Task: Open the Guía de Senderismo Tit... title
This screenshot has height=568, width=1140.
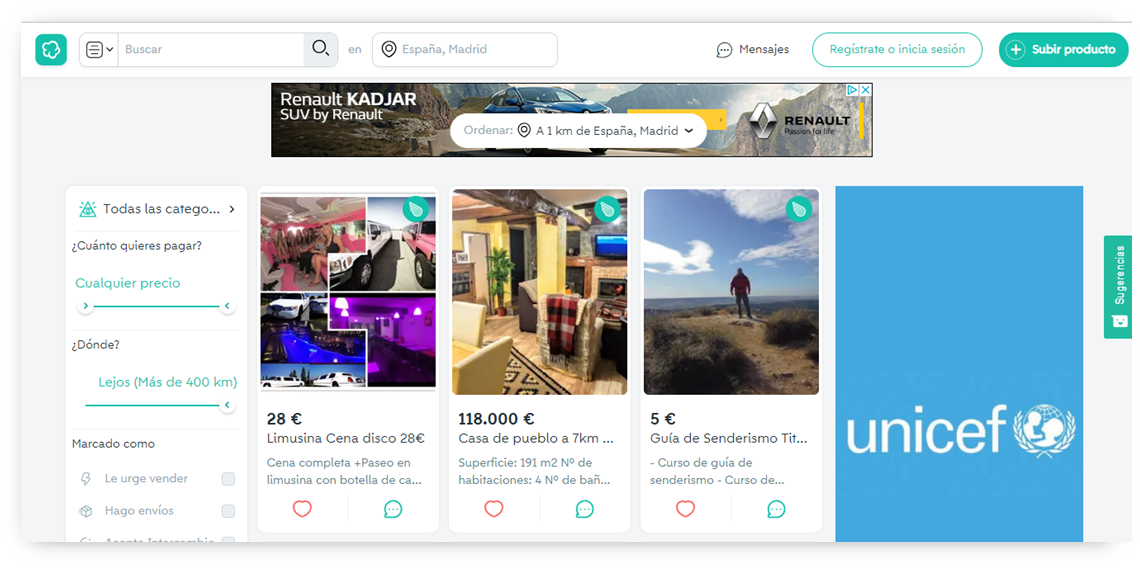Action: (x=728, y=439)
